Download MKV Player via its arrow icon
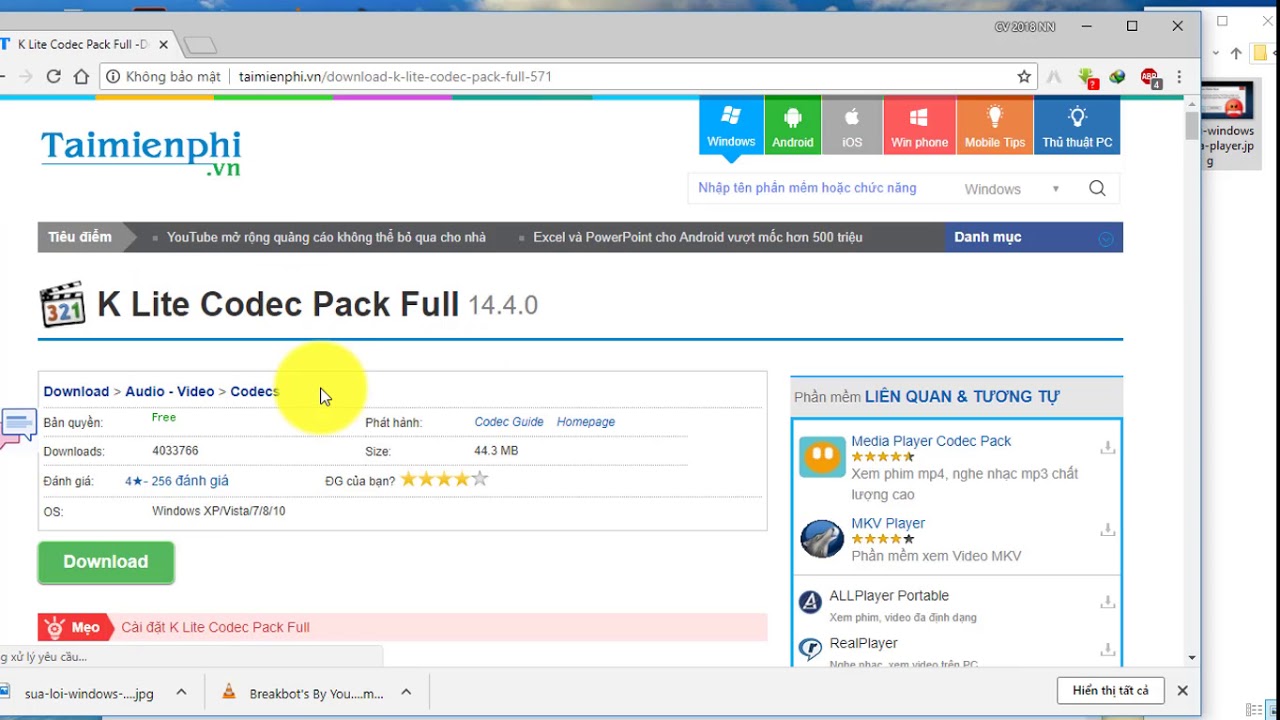Image resolution: width=1280 pixels, height=720 pixels. (1107, 530)
